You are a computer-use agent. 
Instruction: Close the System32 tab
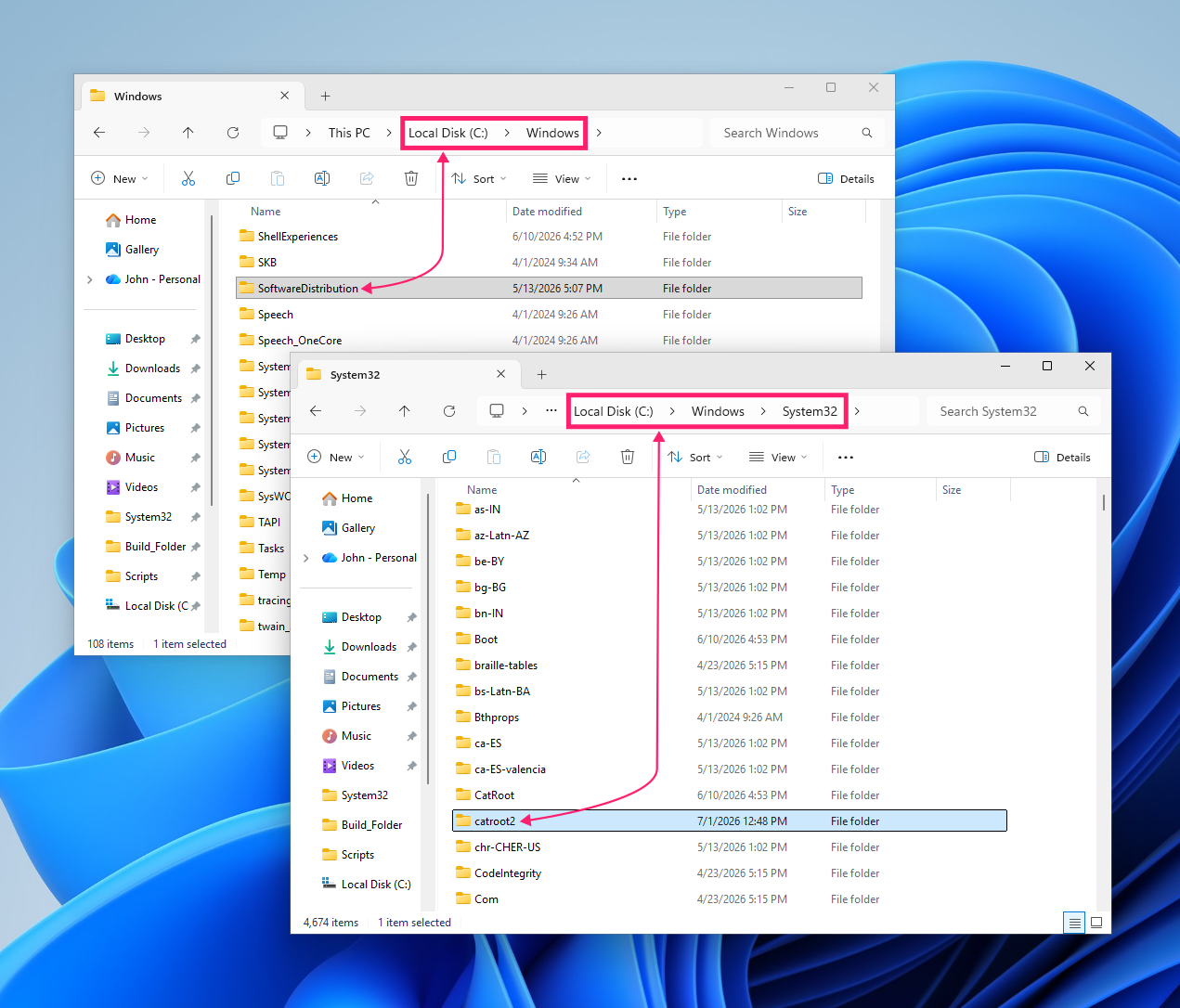[501, 374]
